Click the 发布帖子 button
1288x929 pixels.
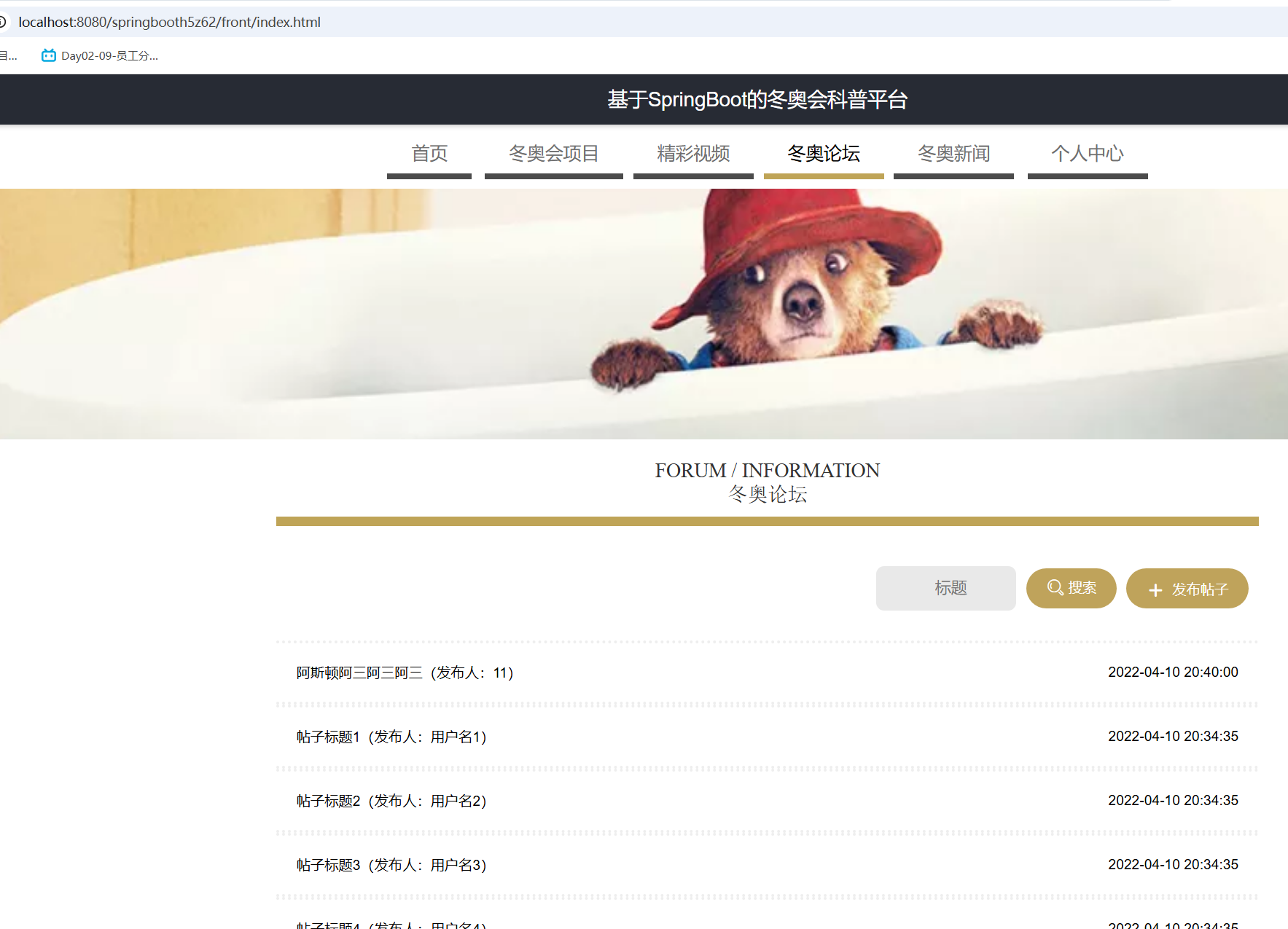[x=1187, y=589]
